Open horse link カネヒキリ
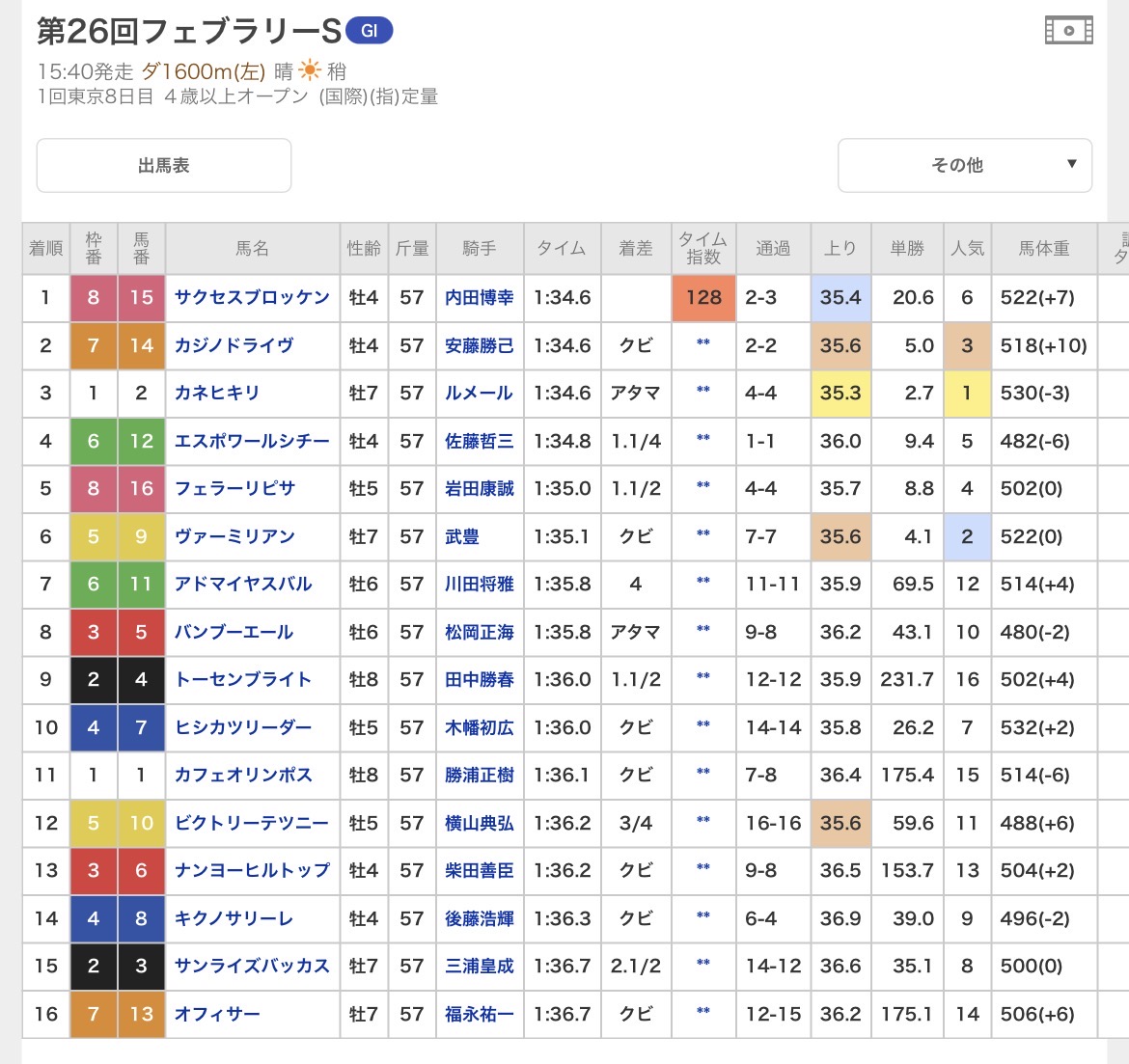Viewport: 1129px width, 1064px height. point(217,393)
